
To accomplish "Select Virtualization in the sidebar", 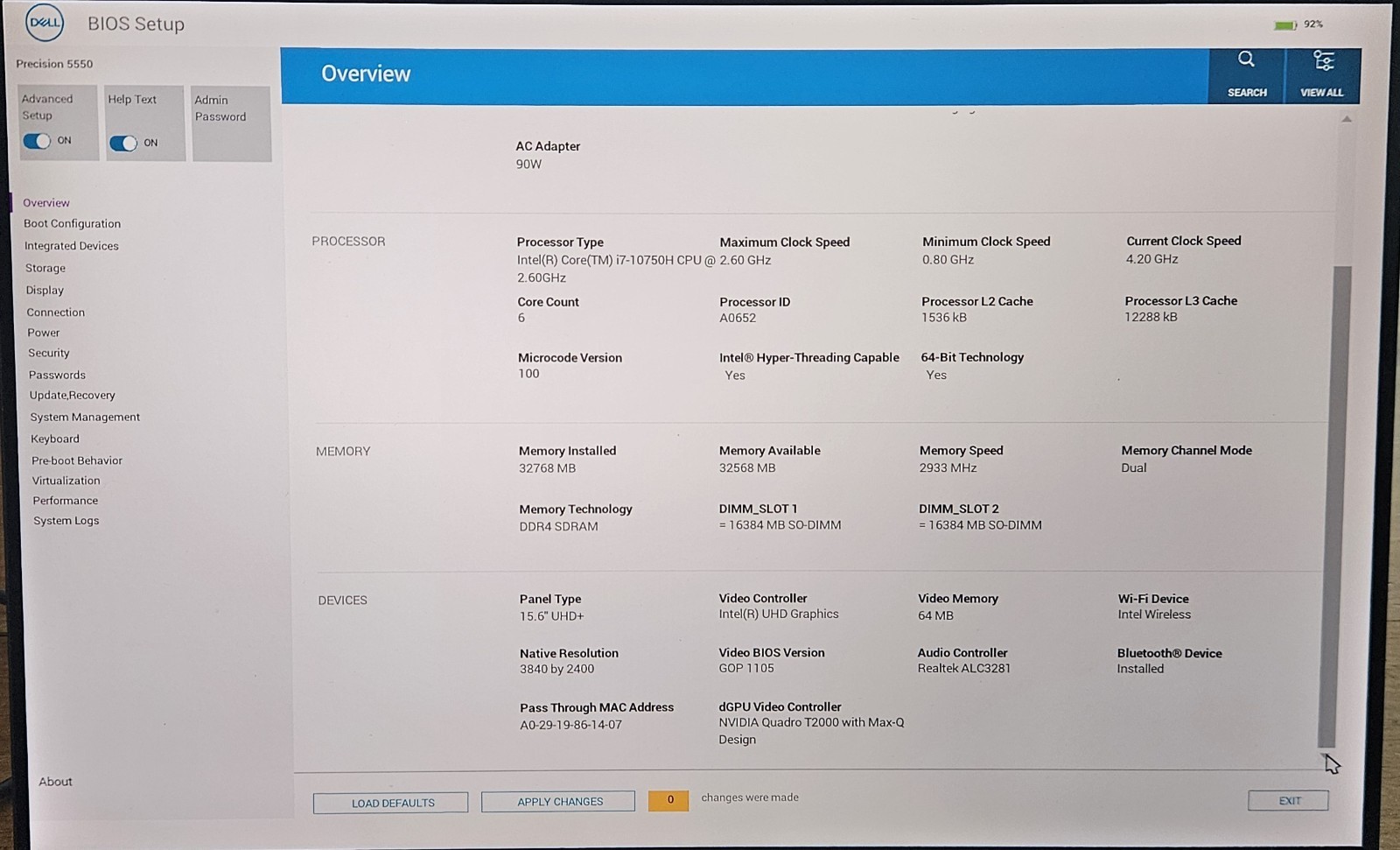I will click(66, 481).
